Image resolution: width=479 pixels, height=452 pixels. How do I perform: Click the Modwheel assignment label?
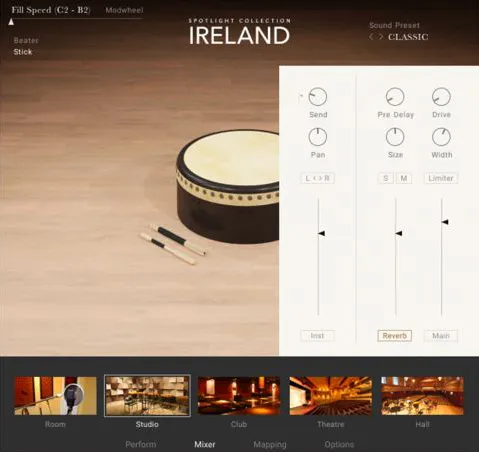pos(124,10)
